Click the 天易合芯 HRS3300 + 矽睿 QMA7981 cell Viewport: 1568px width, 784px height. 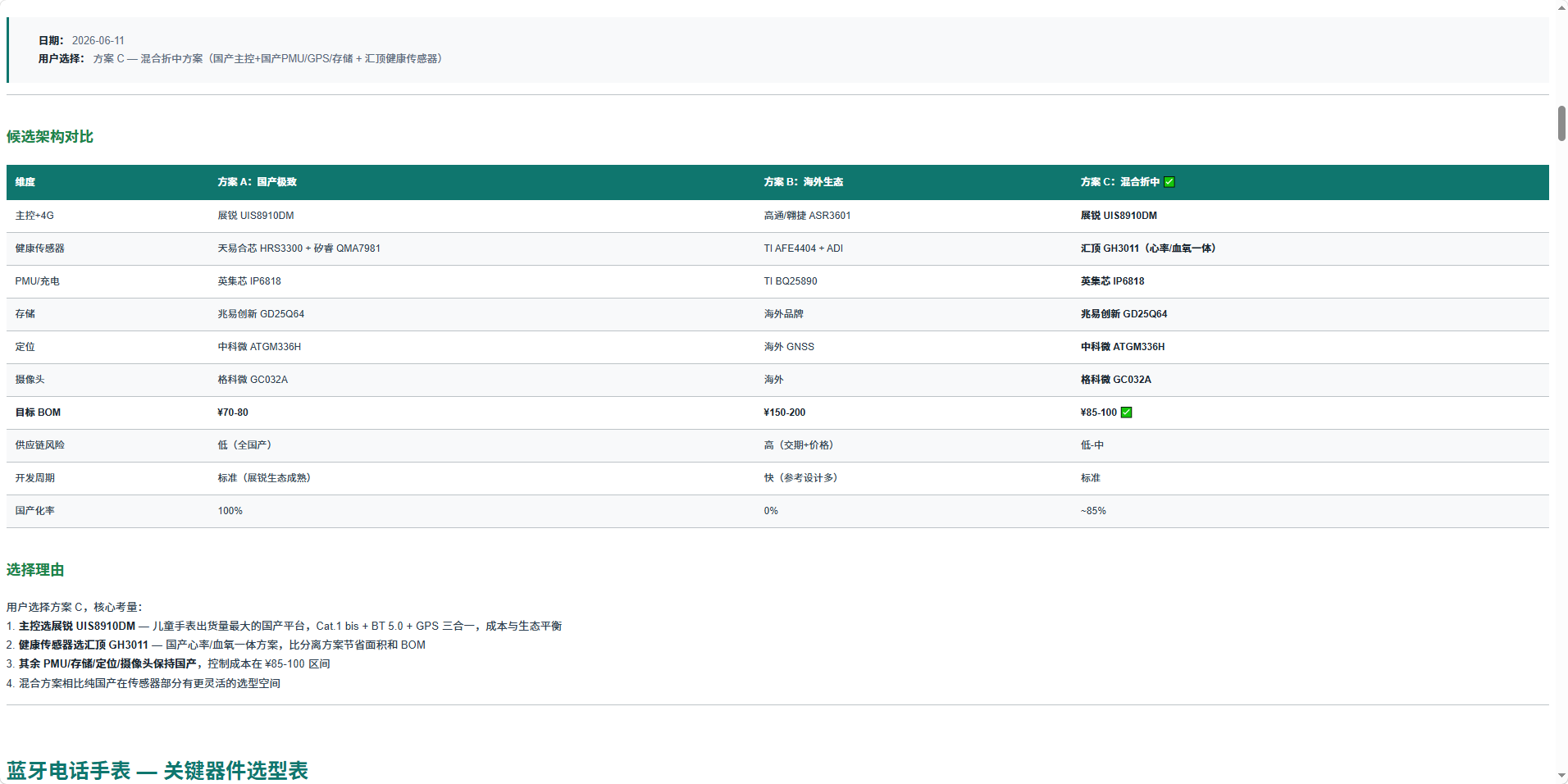(x=299, y=248)
